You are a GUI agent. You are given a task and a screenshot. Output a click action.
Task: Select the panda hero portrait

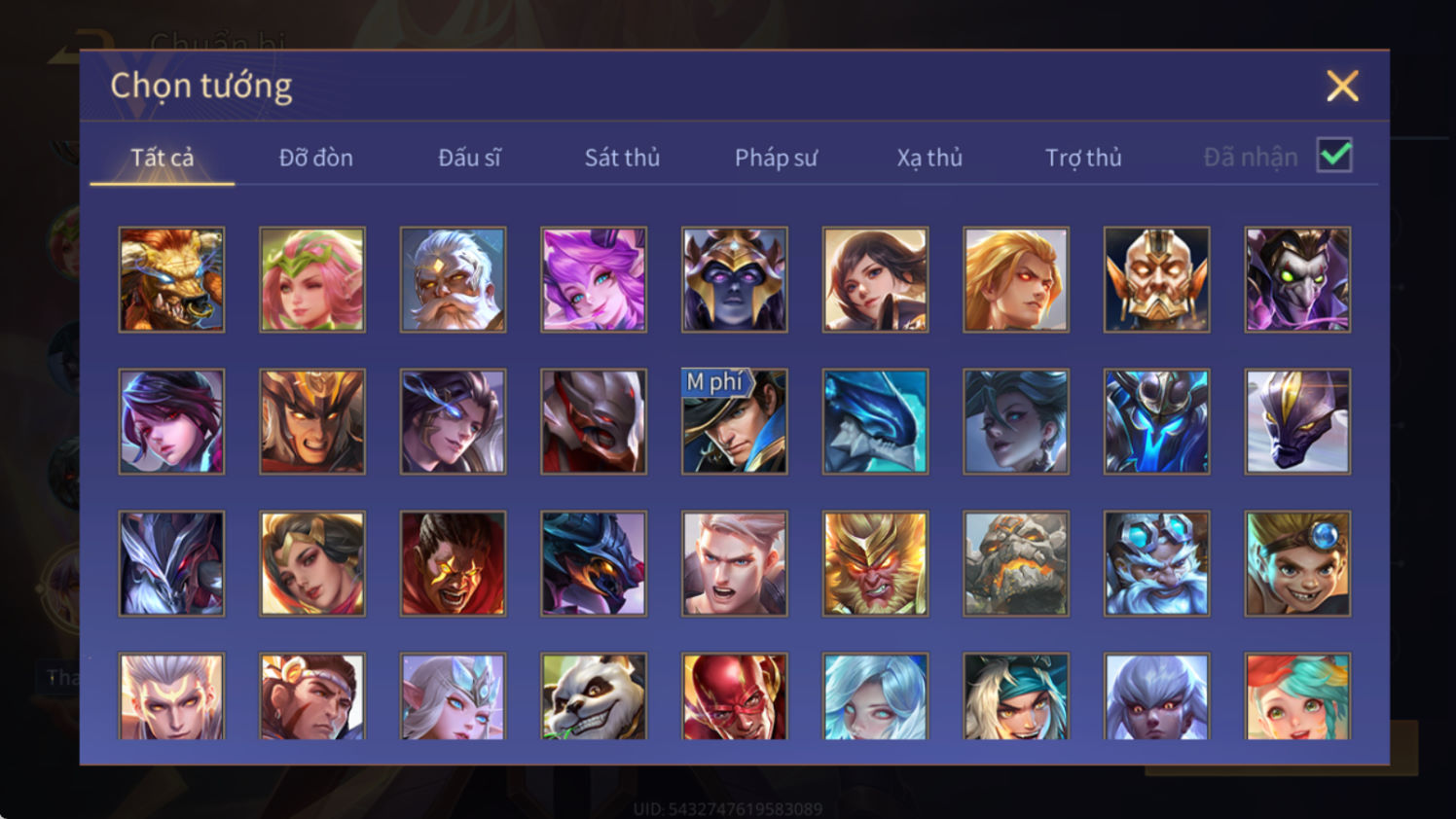click(x=594, y=696)
